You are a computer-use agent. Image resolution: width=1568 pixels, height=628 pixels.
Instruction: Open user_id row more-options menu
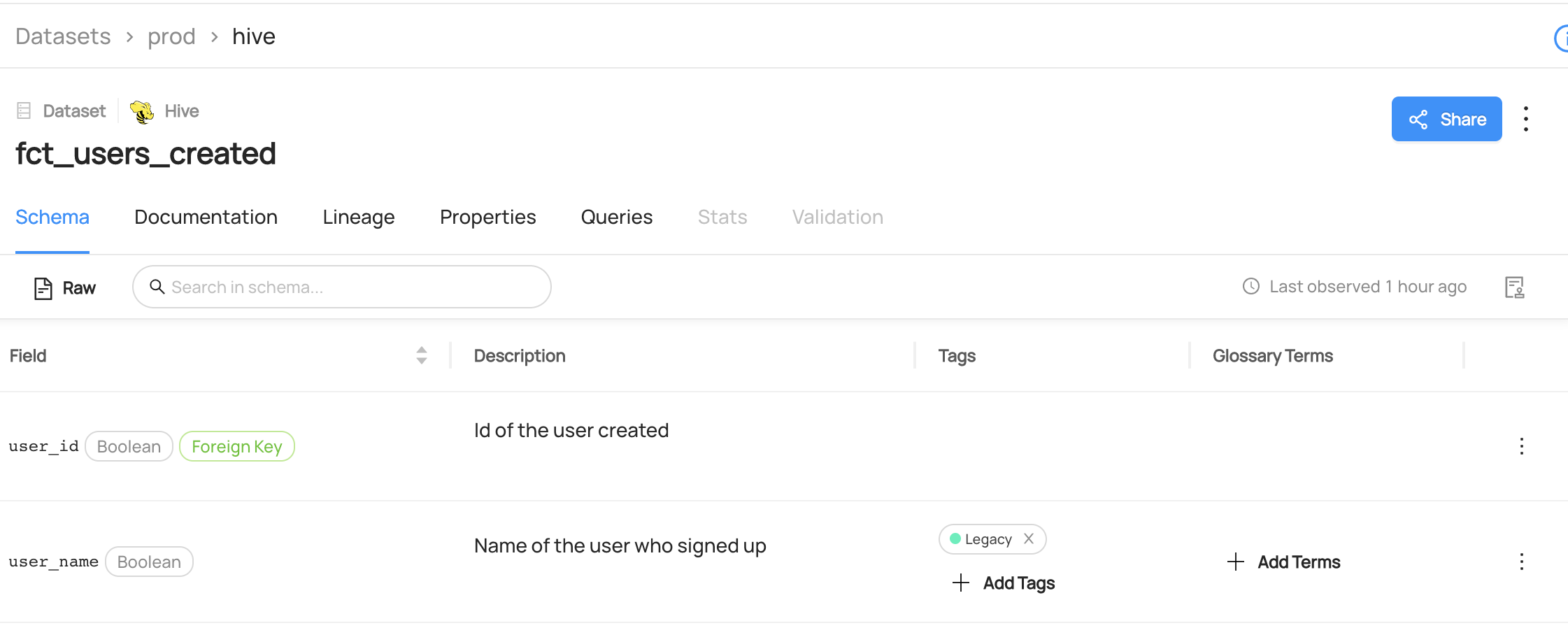tap(1521, 446)
